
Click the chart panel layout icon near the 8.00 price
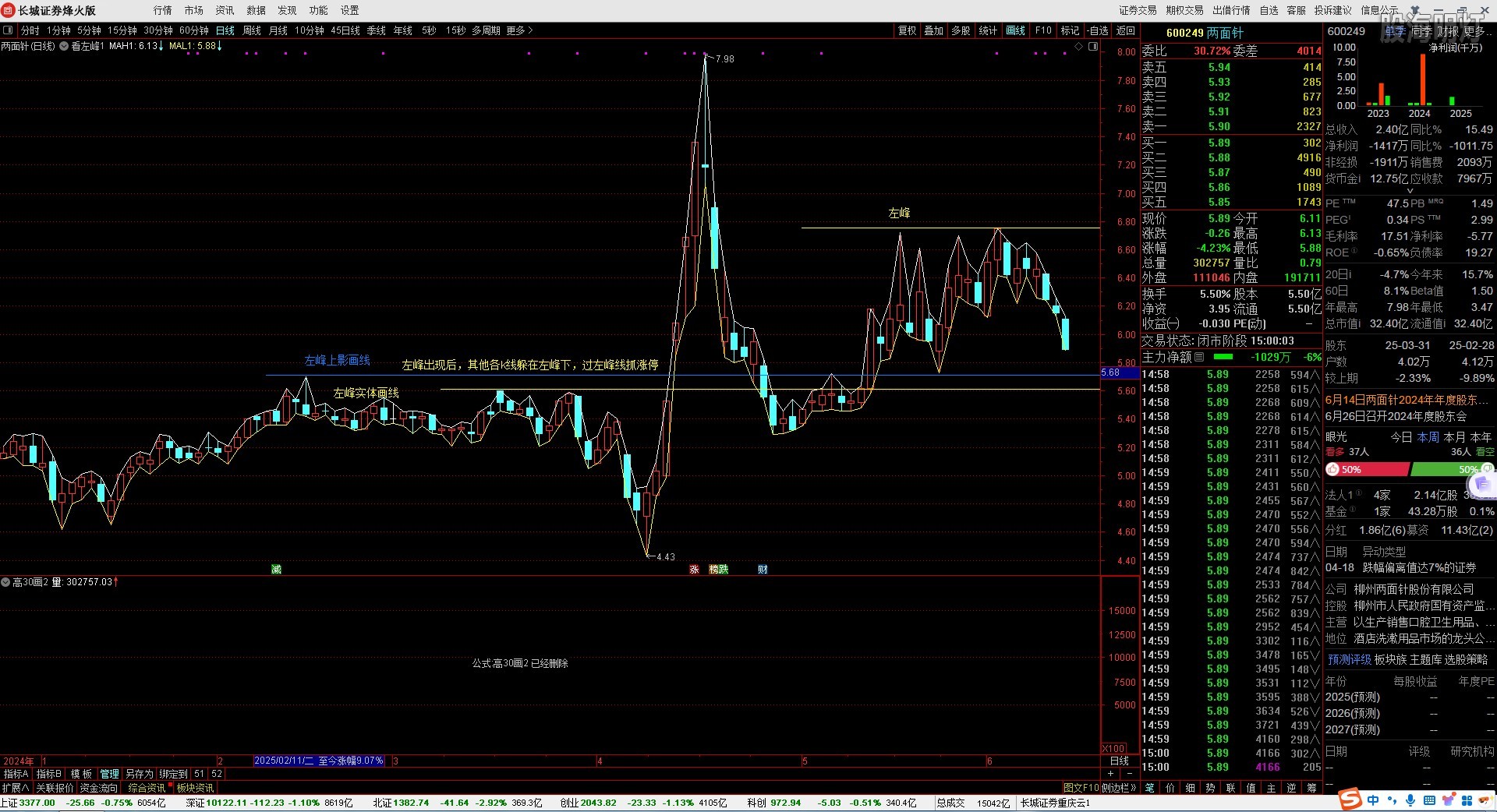tap(1093, 47)
